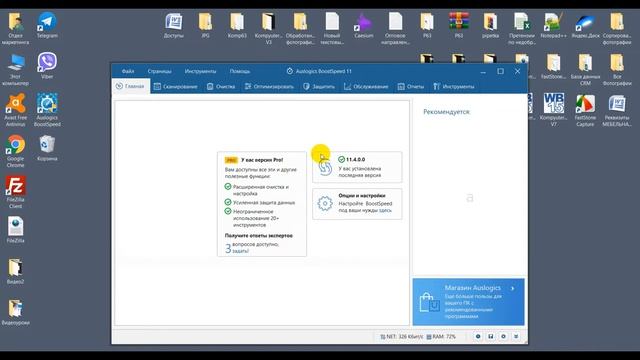Viewport: 640px width, 360px height.
Task: Select Avast Free Antivirus desktop icon
Action: click(16, 109)
